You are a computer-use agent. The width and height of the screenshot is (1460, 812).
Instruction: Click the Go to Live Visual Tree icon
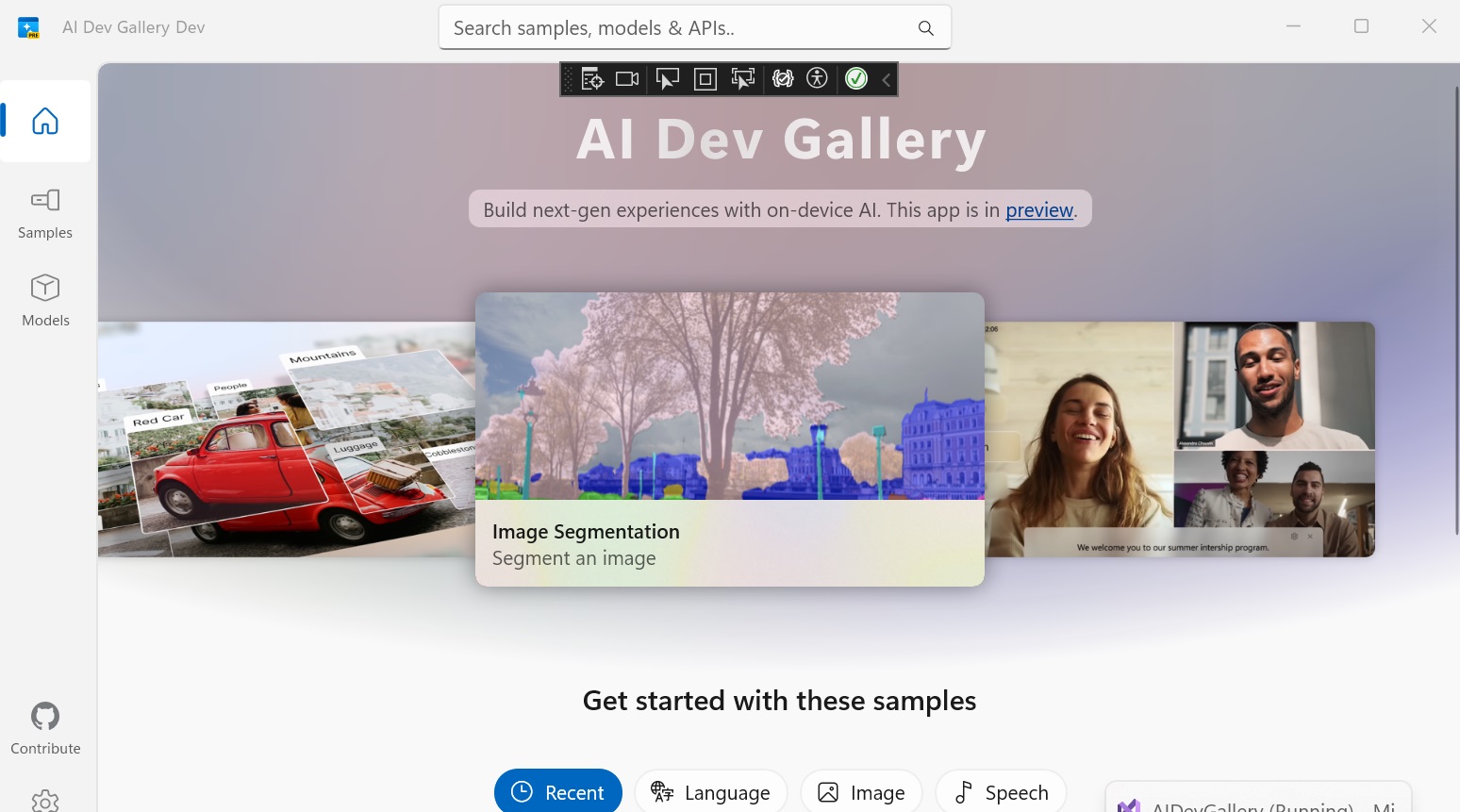591,79
